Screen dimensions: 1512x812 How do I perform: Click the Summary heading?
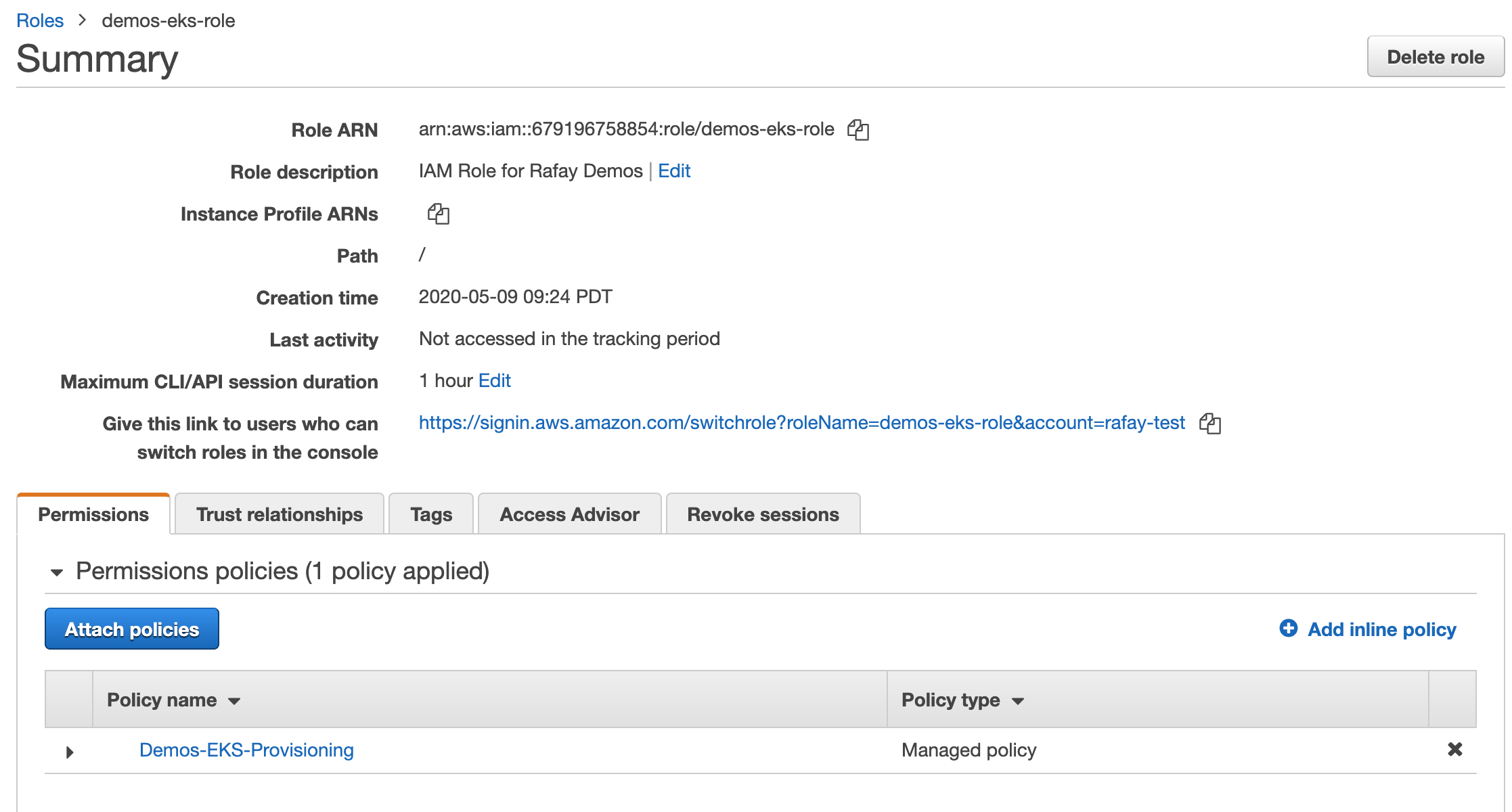pyautogui.click(x=97, y=59)
